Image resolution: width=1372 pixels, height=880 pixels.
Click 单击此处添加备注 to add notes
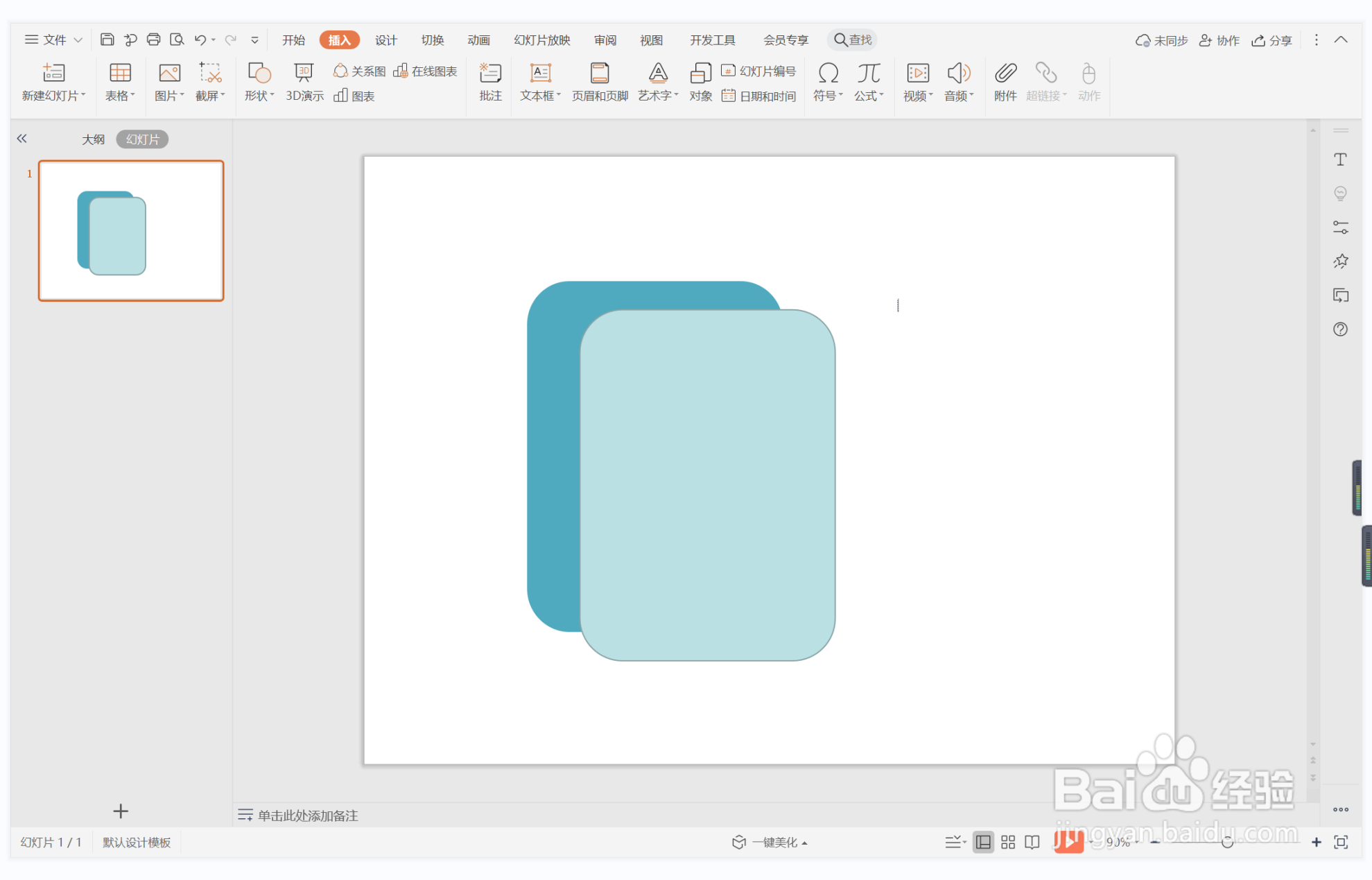[307, 815]
